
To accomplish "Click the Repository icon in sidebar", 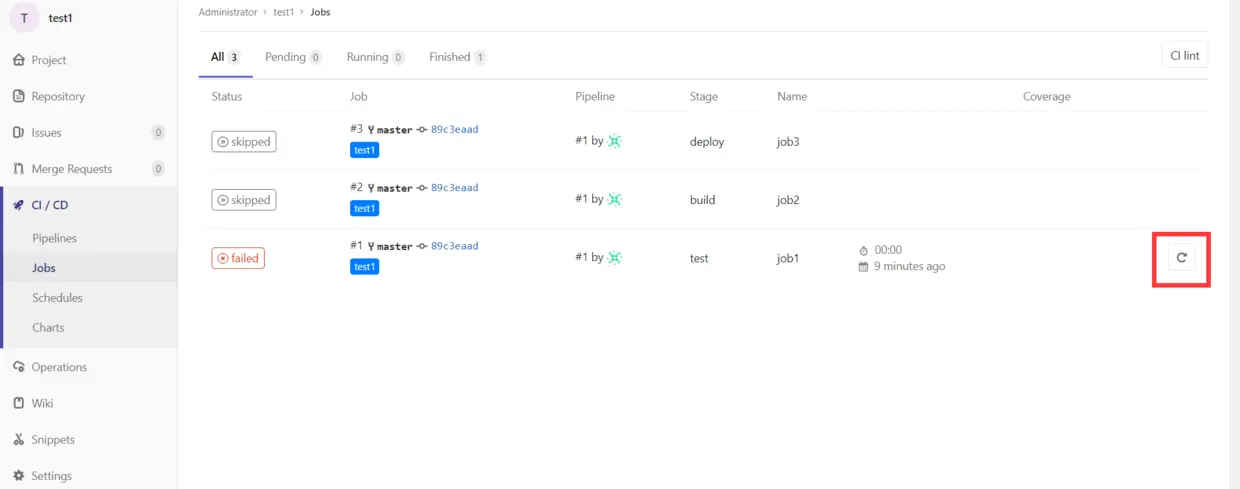I will point(18,96).
